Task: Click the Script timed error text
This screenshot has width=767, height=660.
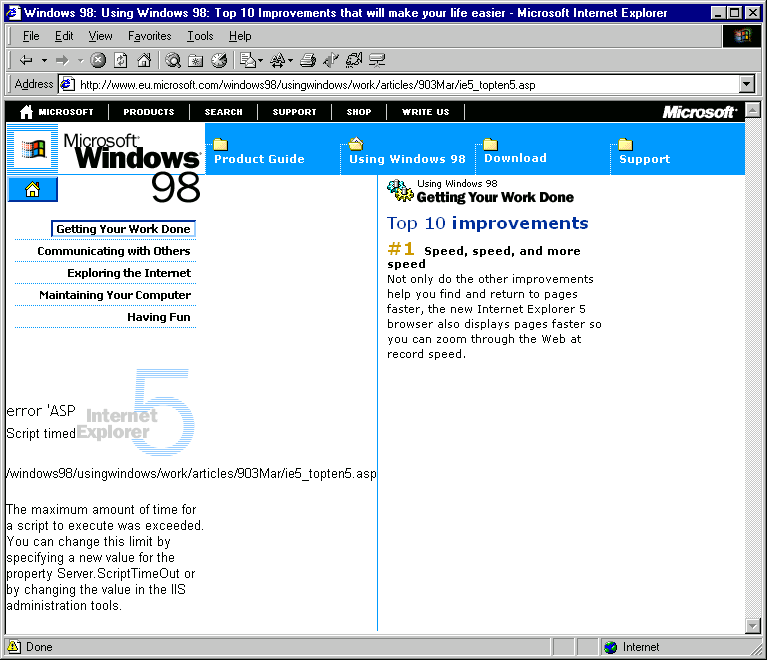Action: click(41, 433)
